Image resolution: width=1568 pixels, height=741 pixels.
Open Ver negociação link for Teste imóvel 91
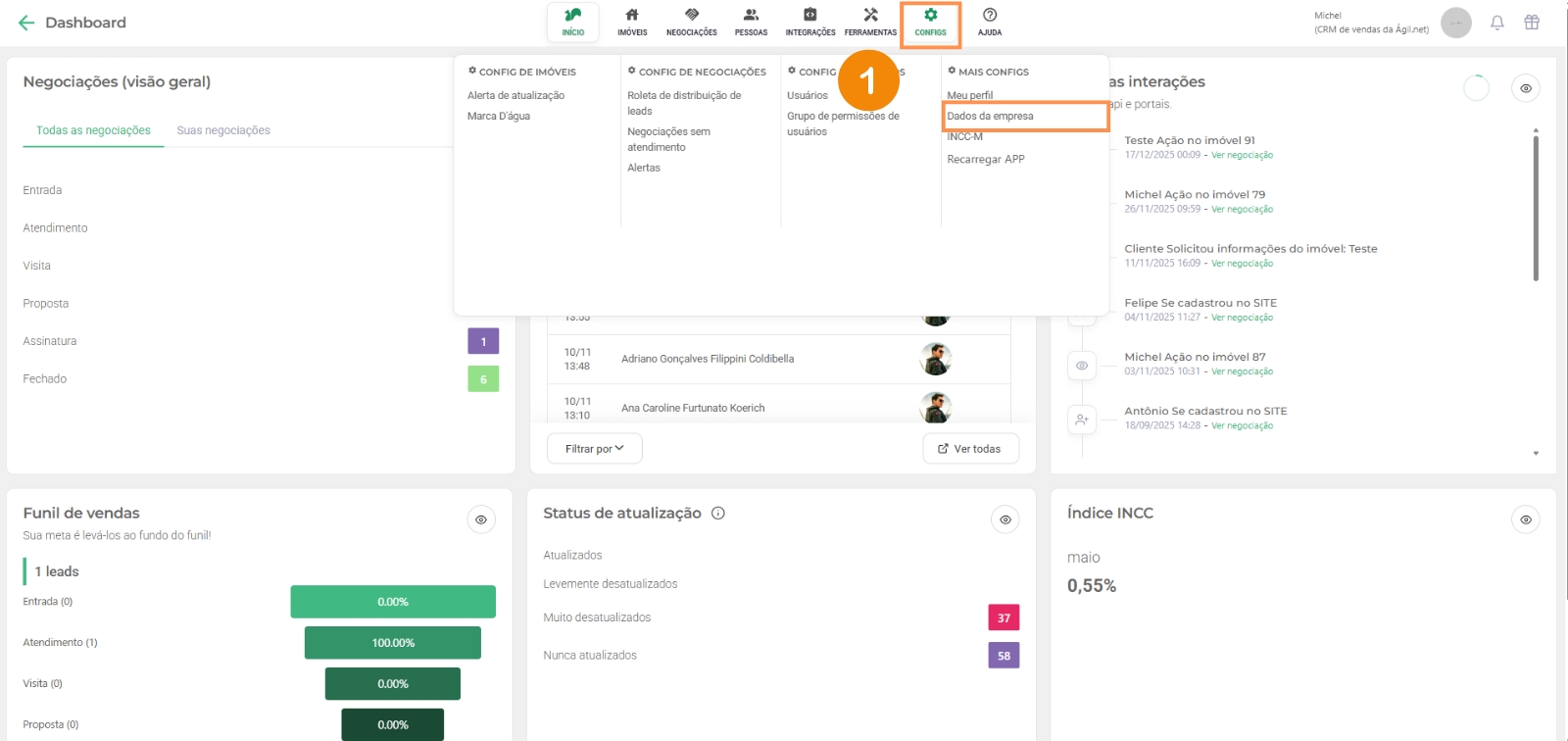(1242, 155)
